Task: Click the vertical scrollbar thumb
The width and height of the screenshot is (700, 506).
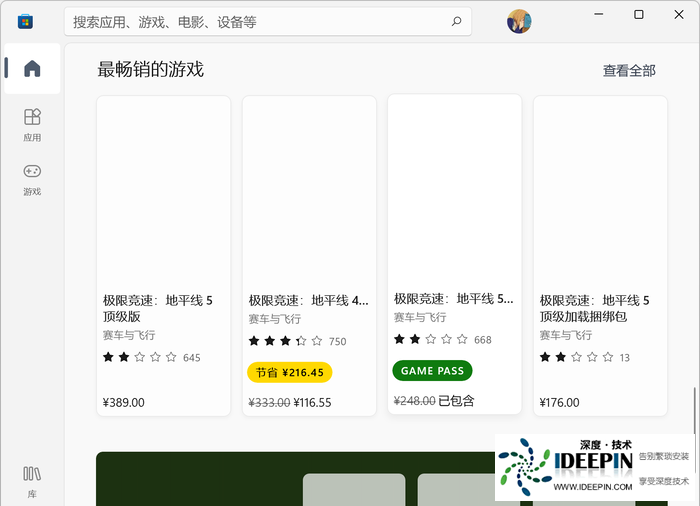Action: tap(694, 430)
